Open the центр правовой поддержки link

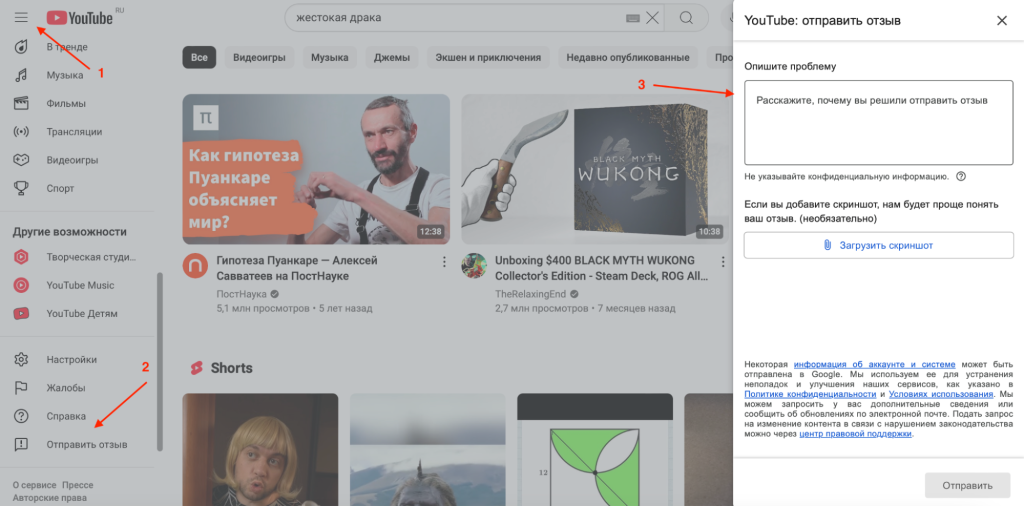tap(855, 434)
